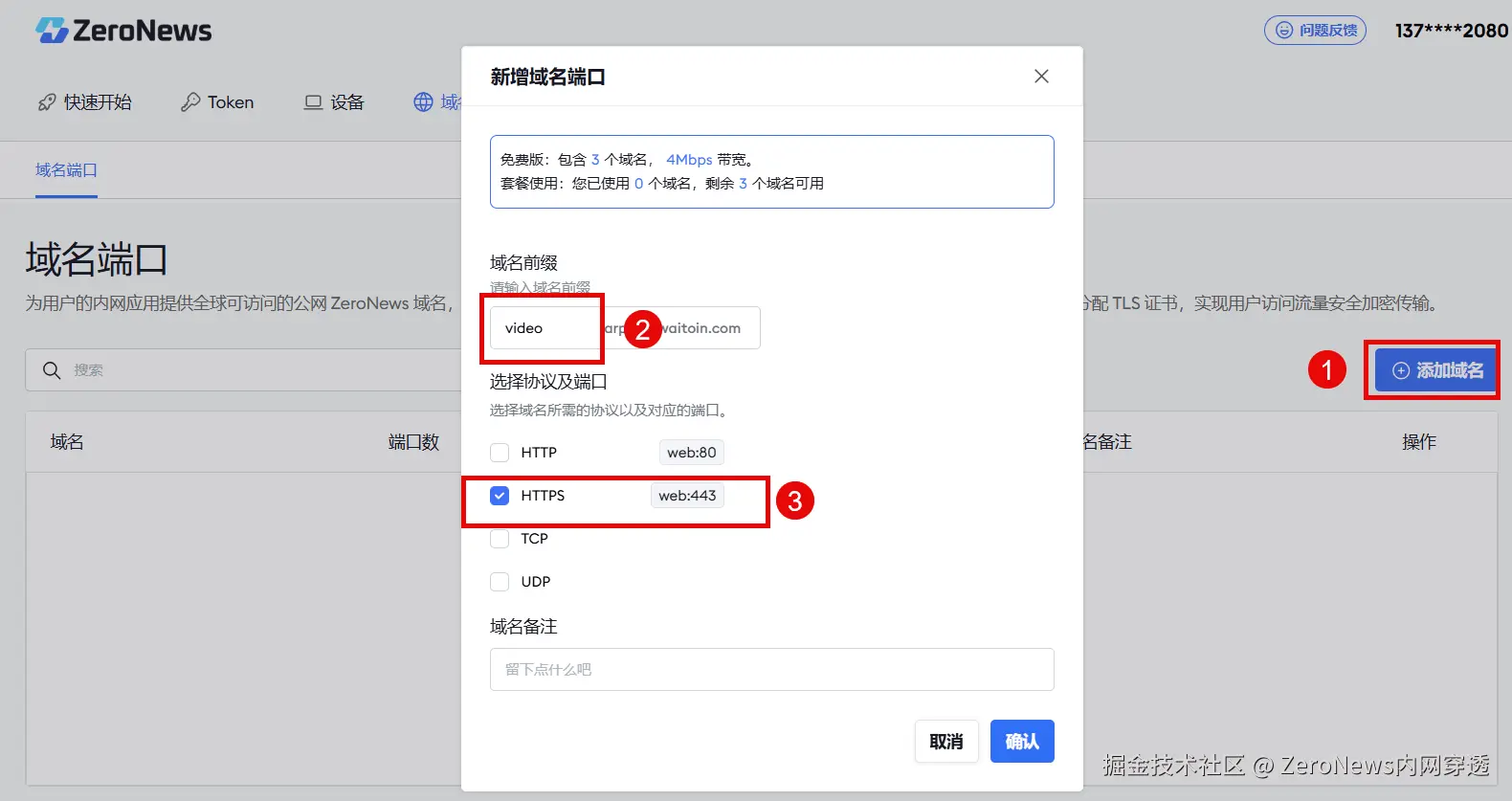Enable the HTTP checkbox

click(x=500, y=453)
